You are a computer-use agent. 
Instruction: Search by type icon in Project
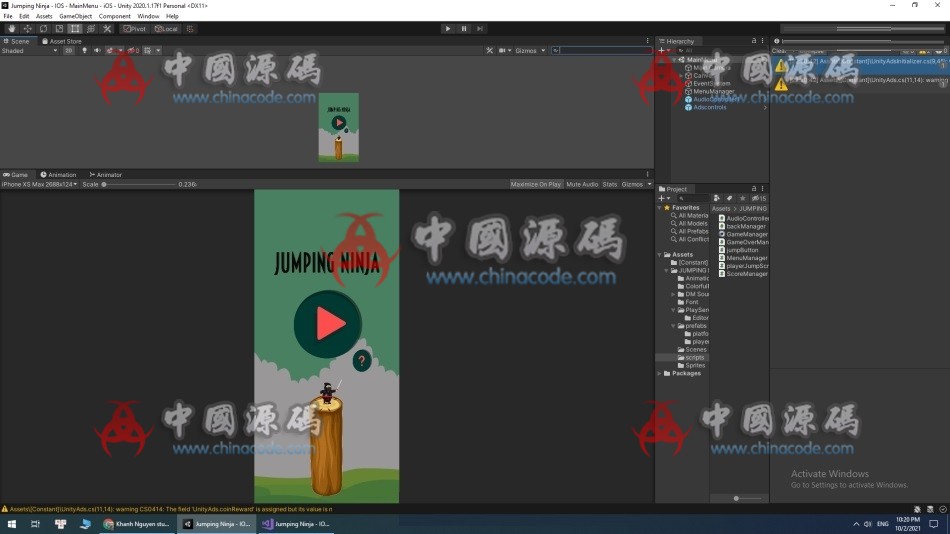(x=717, y=198)
